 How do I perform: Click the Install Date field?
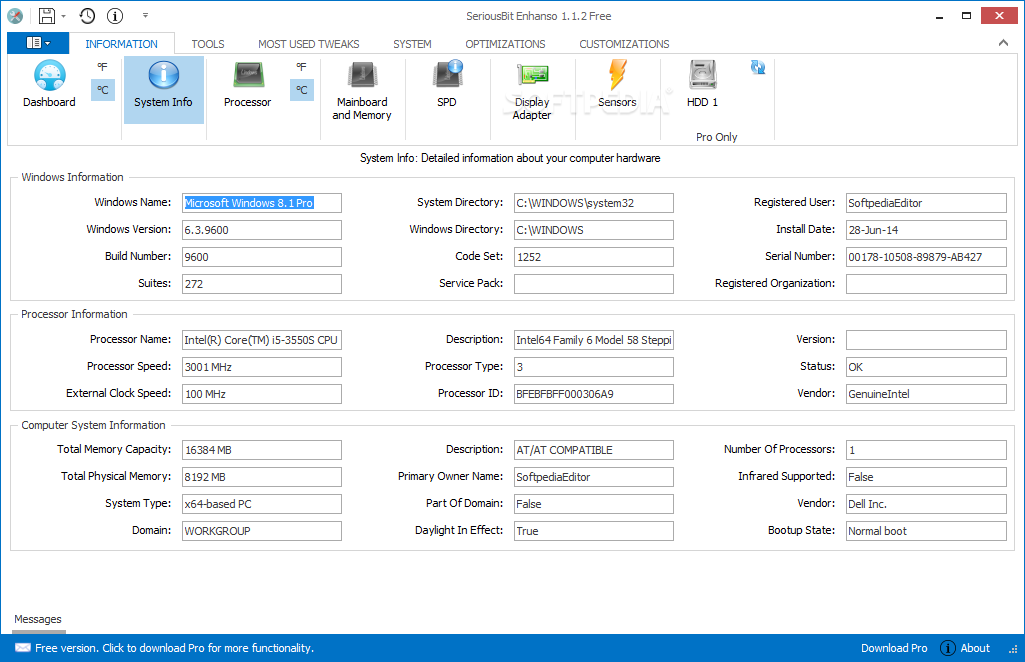[x=926, y=230]
